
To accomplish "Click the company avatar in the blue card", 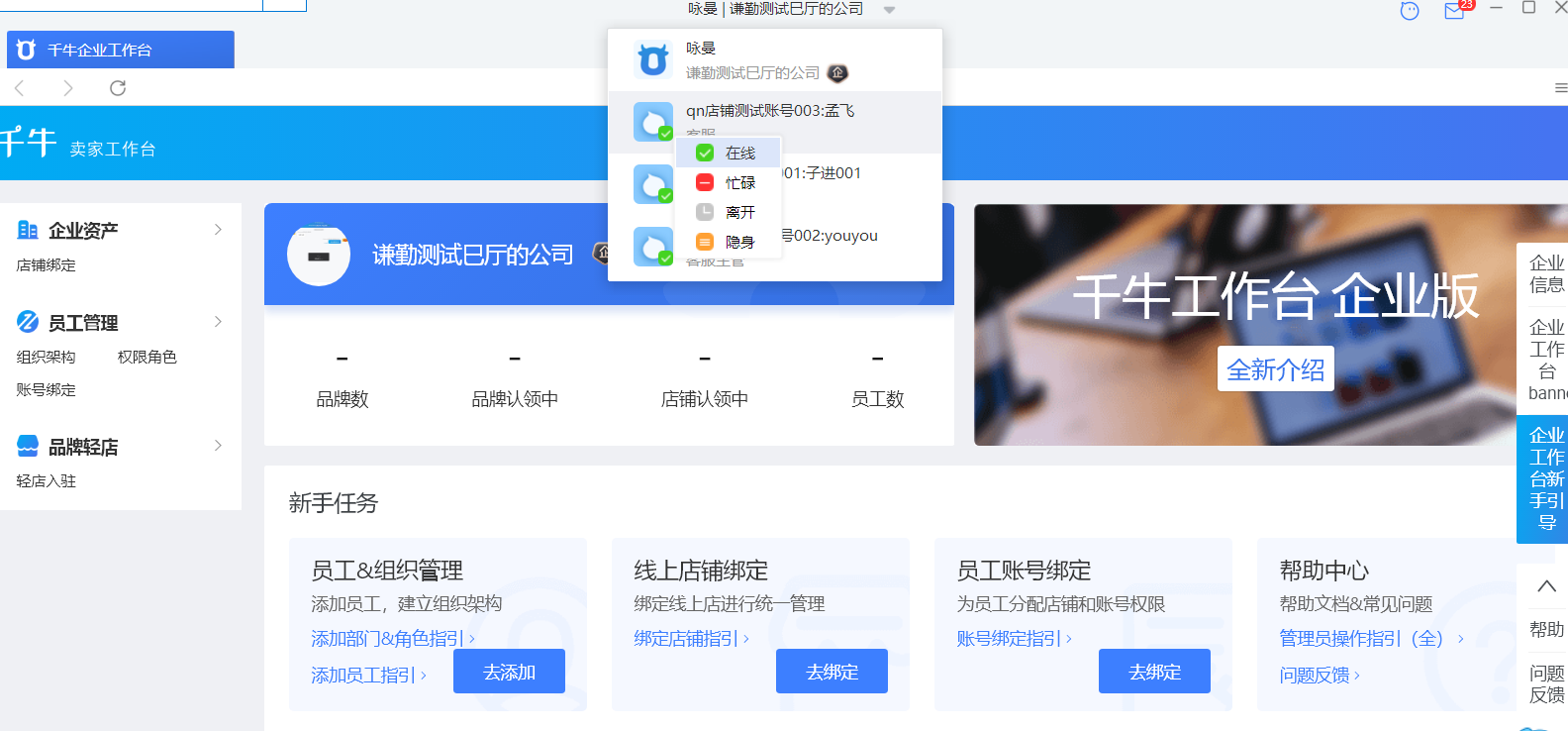I will 319,255.
